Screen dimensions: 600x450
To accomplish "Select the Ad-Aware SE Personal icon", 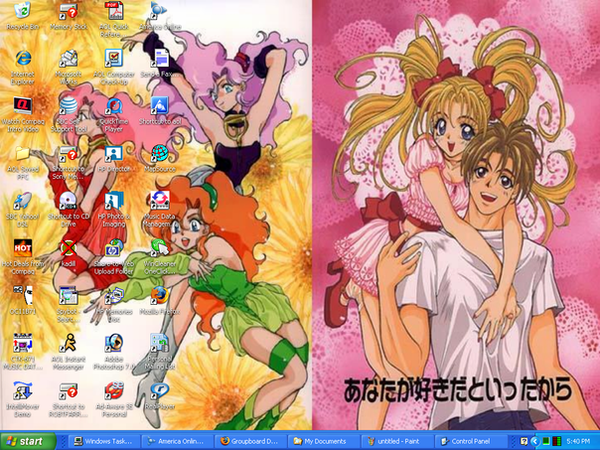I will pyautogui.click(x=114, y=390).
